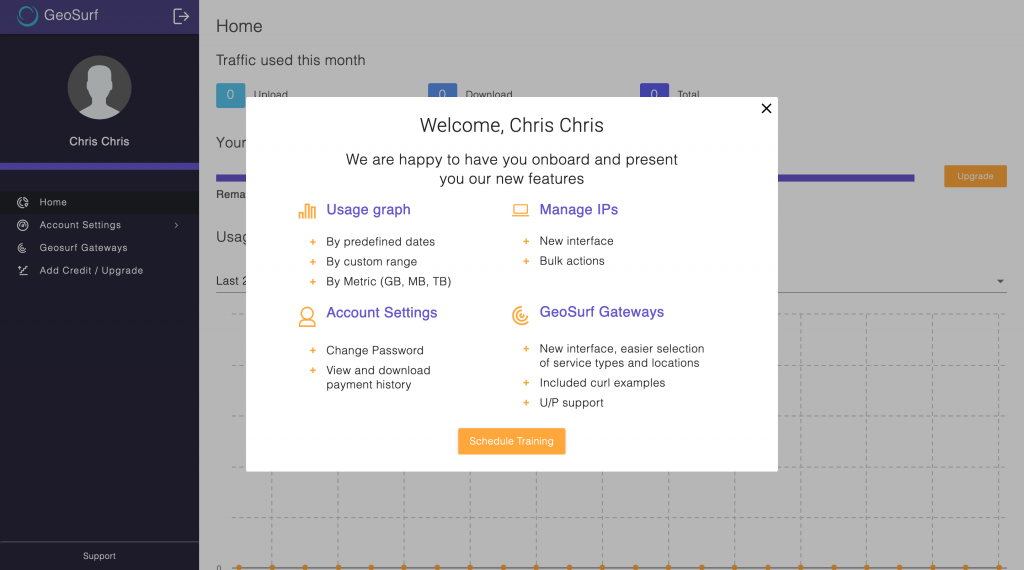
Task: Click the Account Settings sidebar icon
Action: (23, 225)
